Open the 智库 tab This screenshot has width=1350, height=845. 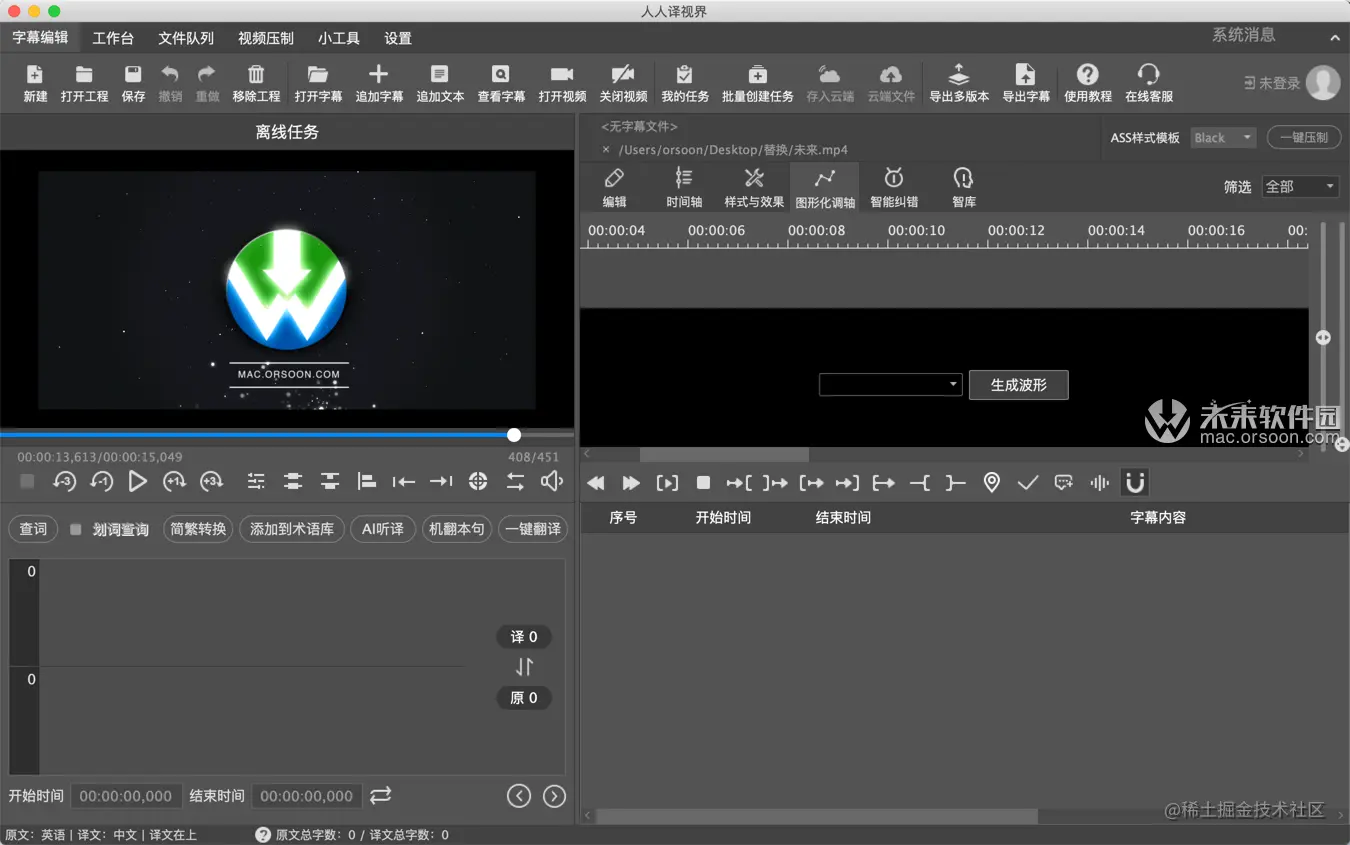click(964, 187)
